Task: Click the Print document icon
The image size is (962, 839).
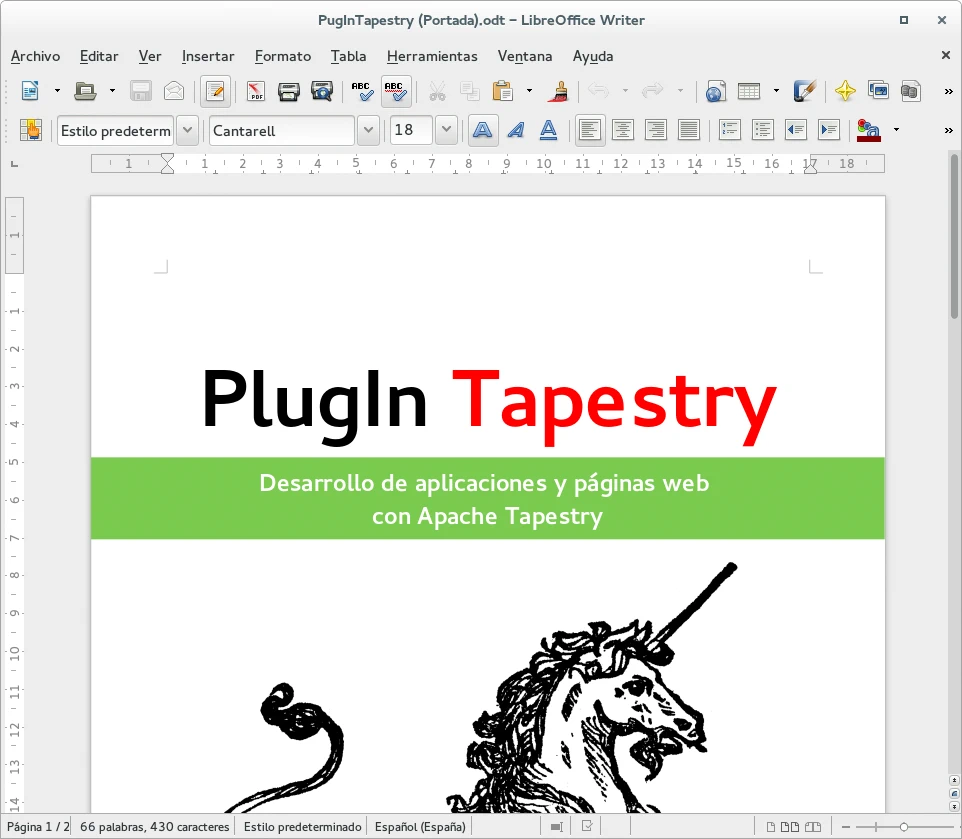Action: tap(289, 91)
